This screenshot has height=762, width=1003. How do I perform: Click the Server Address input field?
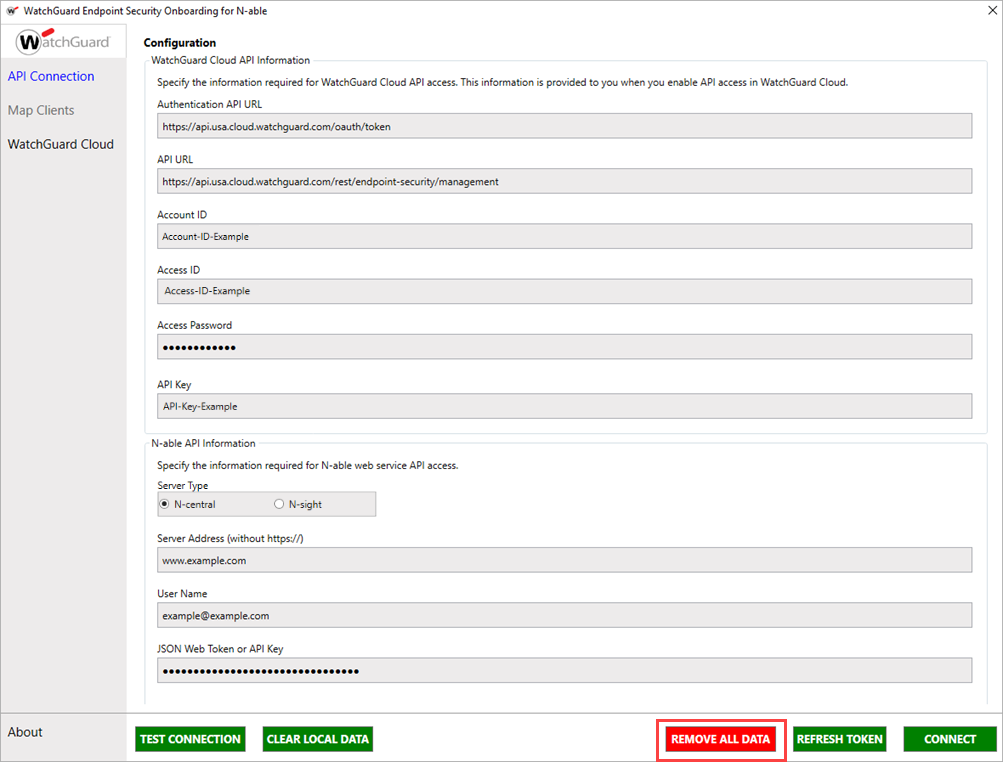coord(563,559)
